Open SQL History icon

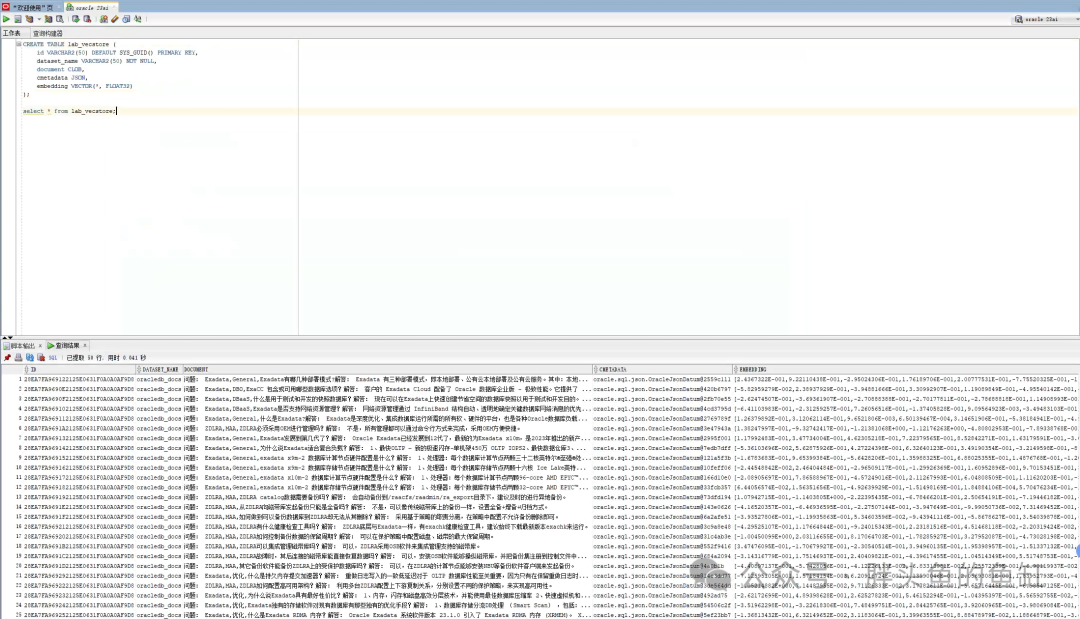[126, 19]
